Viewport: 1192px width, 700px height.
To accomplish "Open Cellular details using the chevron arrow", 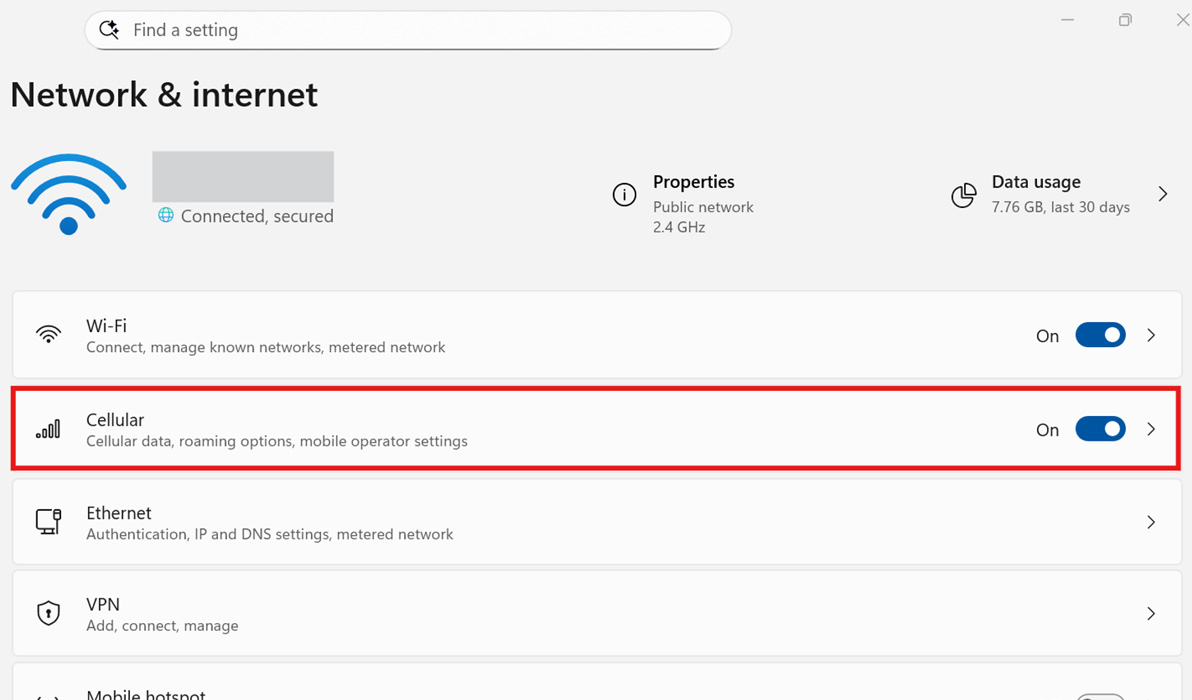I will [1151, 429].
